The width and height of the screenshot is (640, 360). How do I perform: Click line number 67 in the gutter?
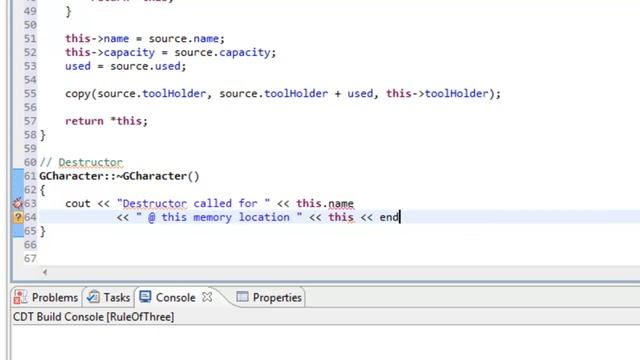(x=30, y=258)
